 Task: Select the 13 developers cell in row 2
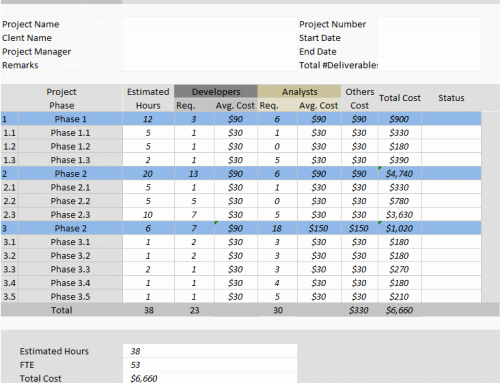click(x=194, y=174)
